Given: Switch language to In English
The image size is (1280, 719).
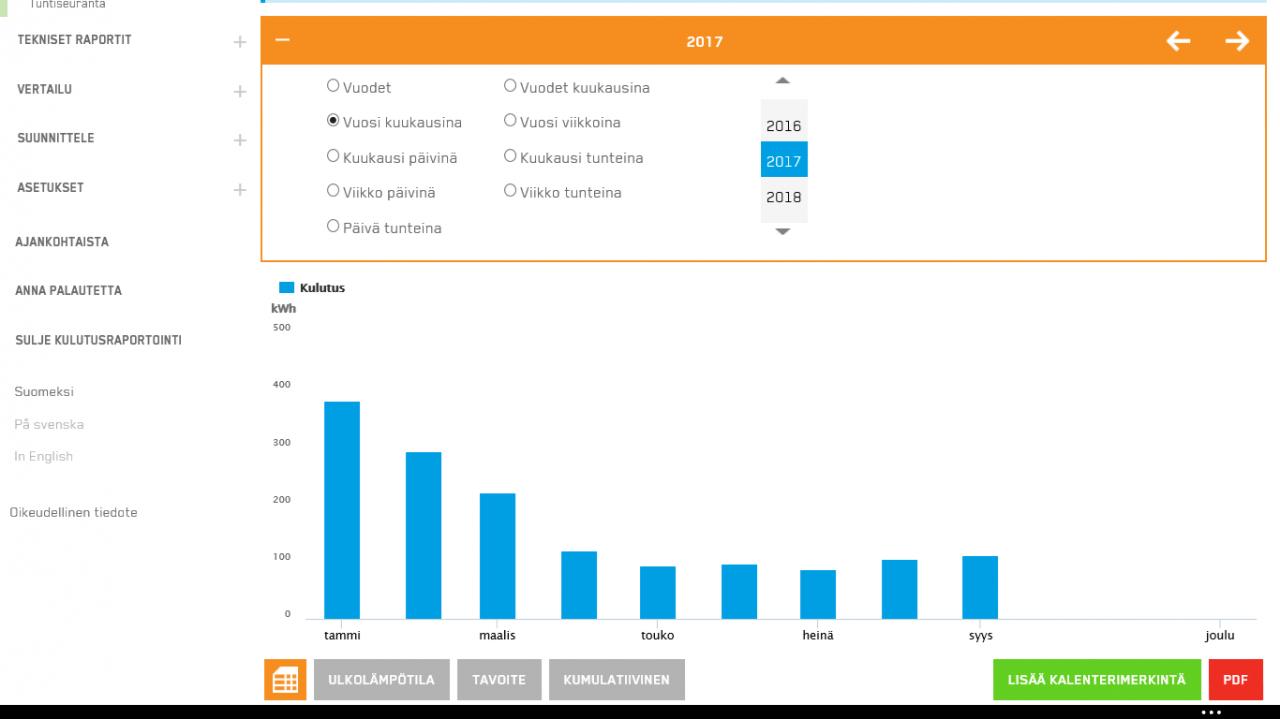Looking at the screenshot, I should (43, 456).
